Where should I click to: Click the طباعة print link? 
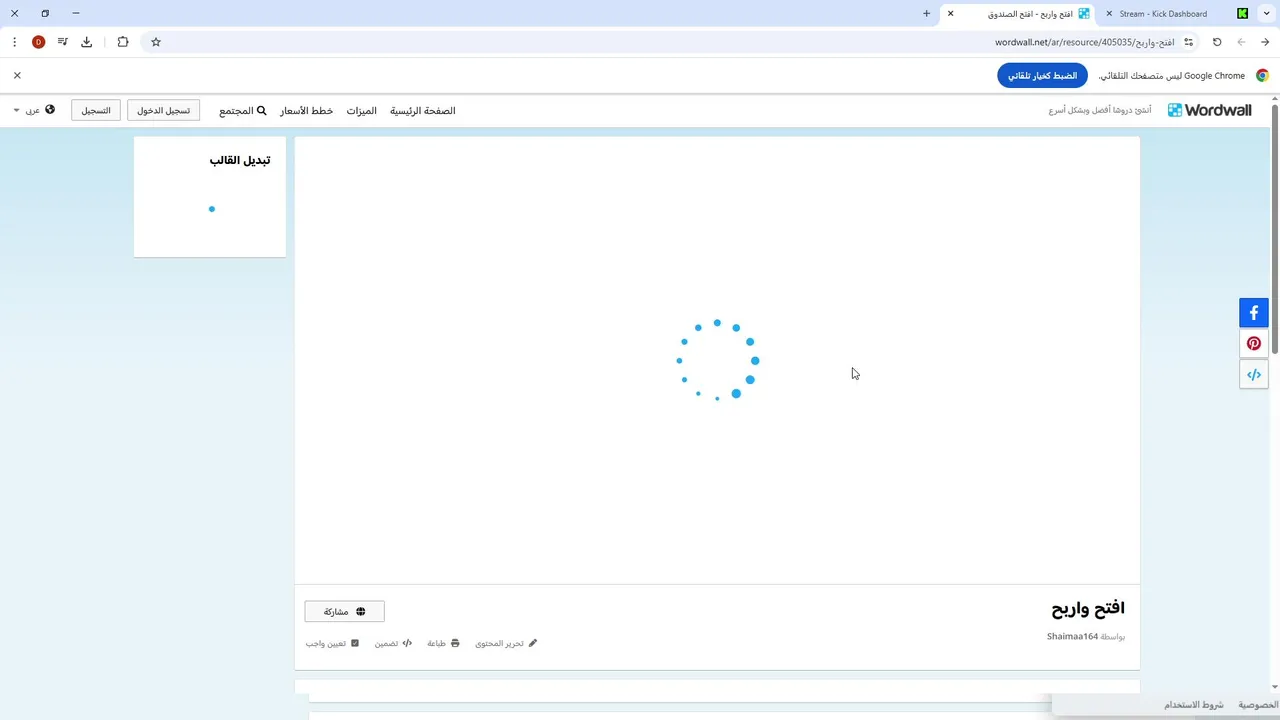[443, 643]
